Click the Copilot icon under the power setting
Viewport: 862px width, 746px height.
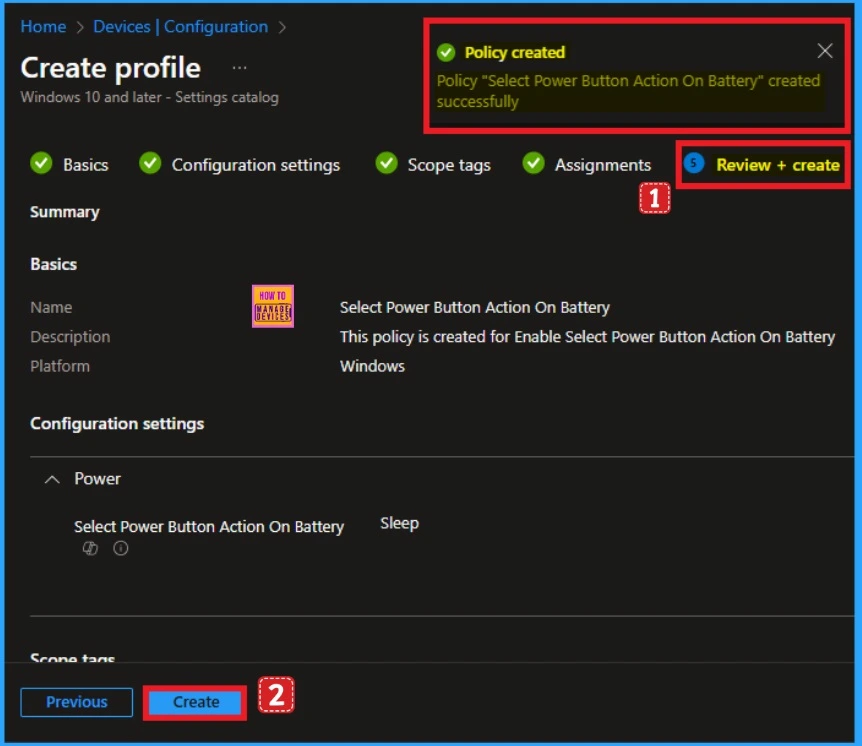click(x=90, y=548)
